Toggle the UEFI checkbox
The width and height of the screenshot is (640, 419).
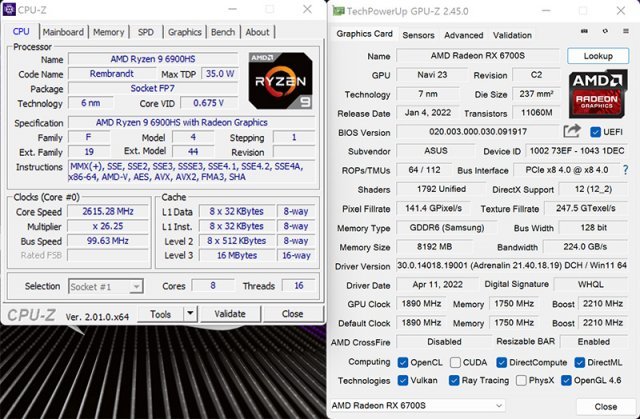pyautogui.click(x=595, y=132)
